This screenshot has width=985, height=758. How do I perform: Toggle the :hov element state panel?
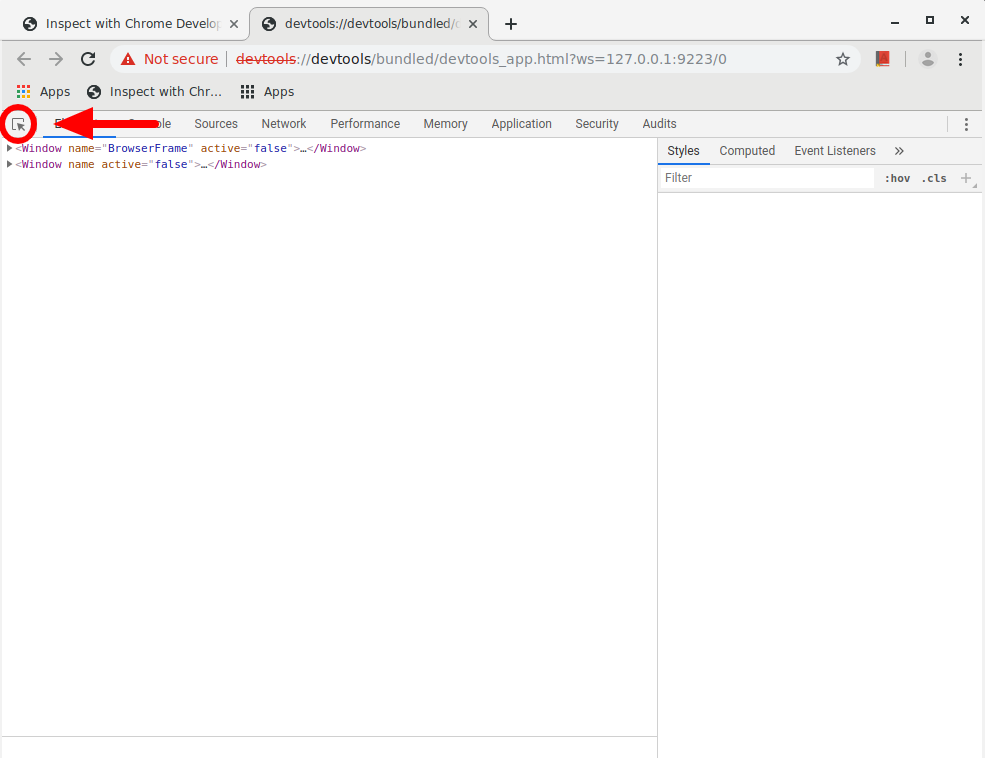(x=897, y=178)
